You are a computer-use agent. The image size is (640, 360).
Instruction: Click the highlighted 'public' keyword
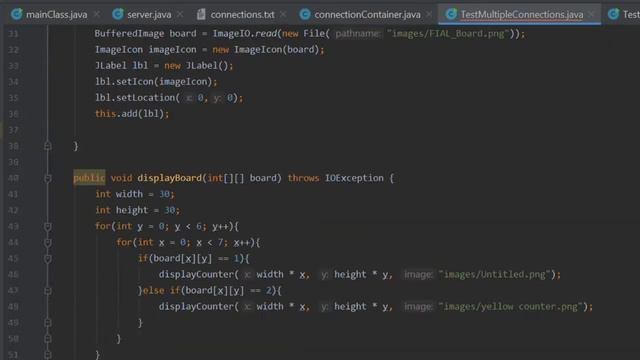pyautogui.click(x=89, y=178)
